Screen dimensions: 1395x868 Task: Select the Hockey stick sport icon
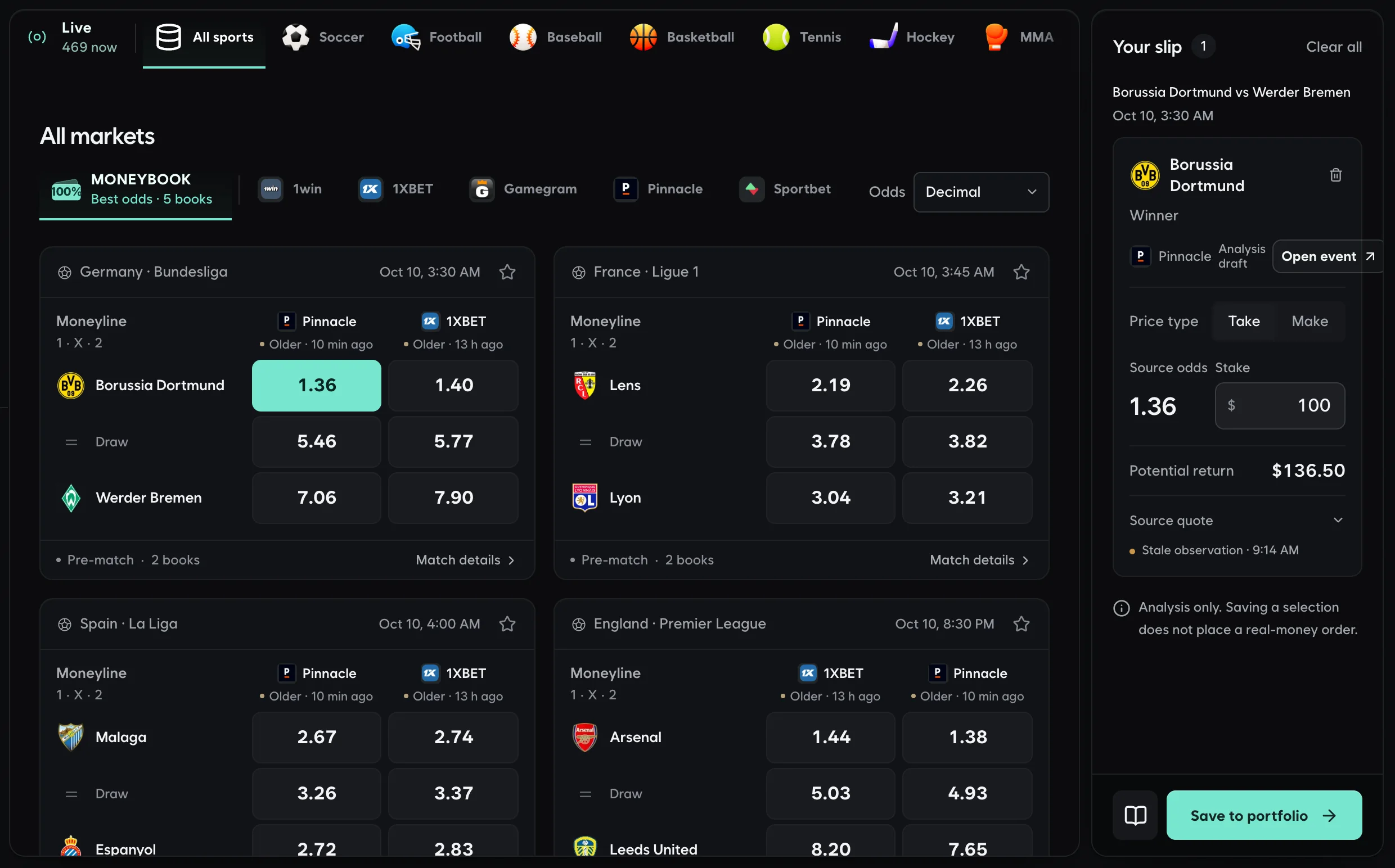pyautogui.click(x=884, y=36)
